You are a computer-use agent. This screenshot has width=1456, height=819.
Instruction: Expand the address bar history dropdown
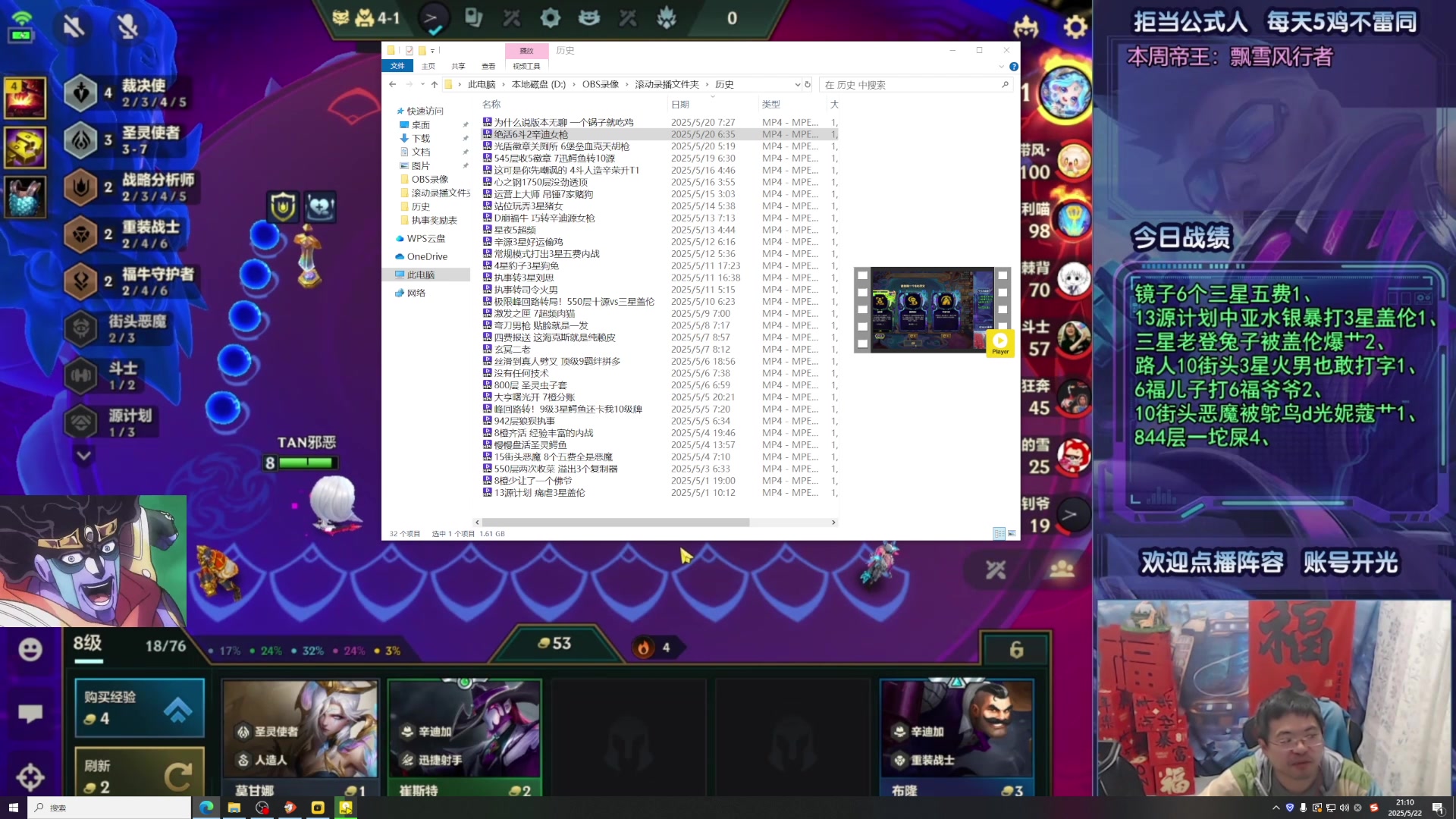797,85
